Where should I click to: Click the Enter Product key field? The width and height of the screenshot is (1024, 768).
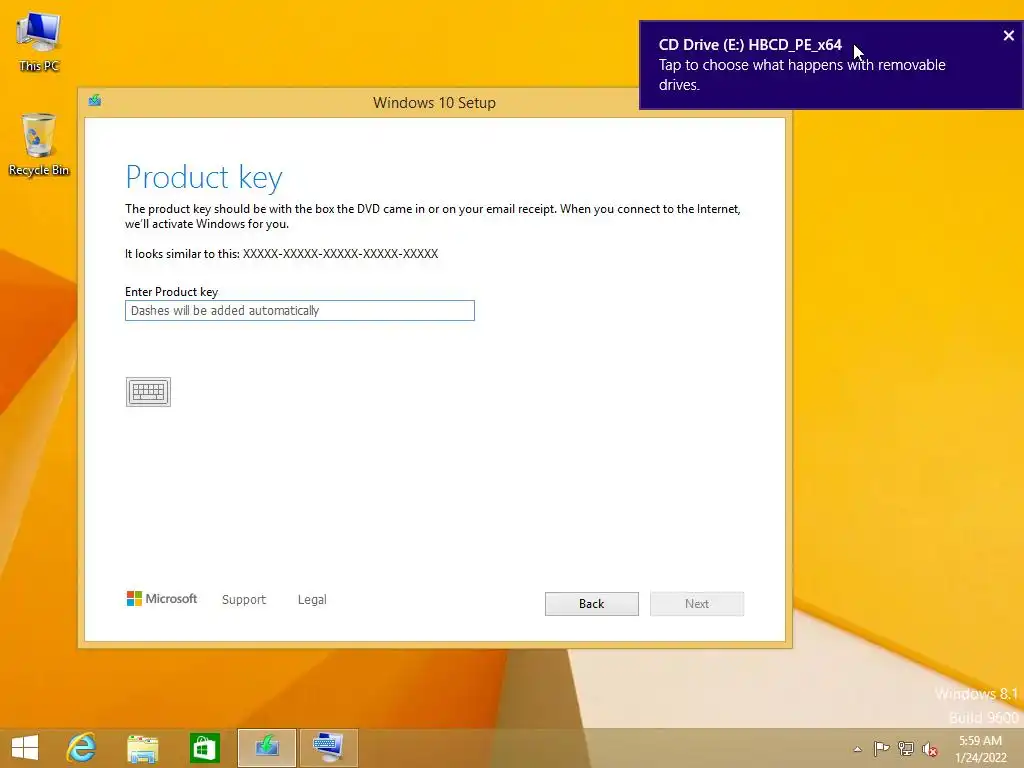click(x=300, y=310)
